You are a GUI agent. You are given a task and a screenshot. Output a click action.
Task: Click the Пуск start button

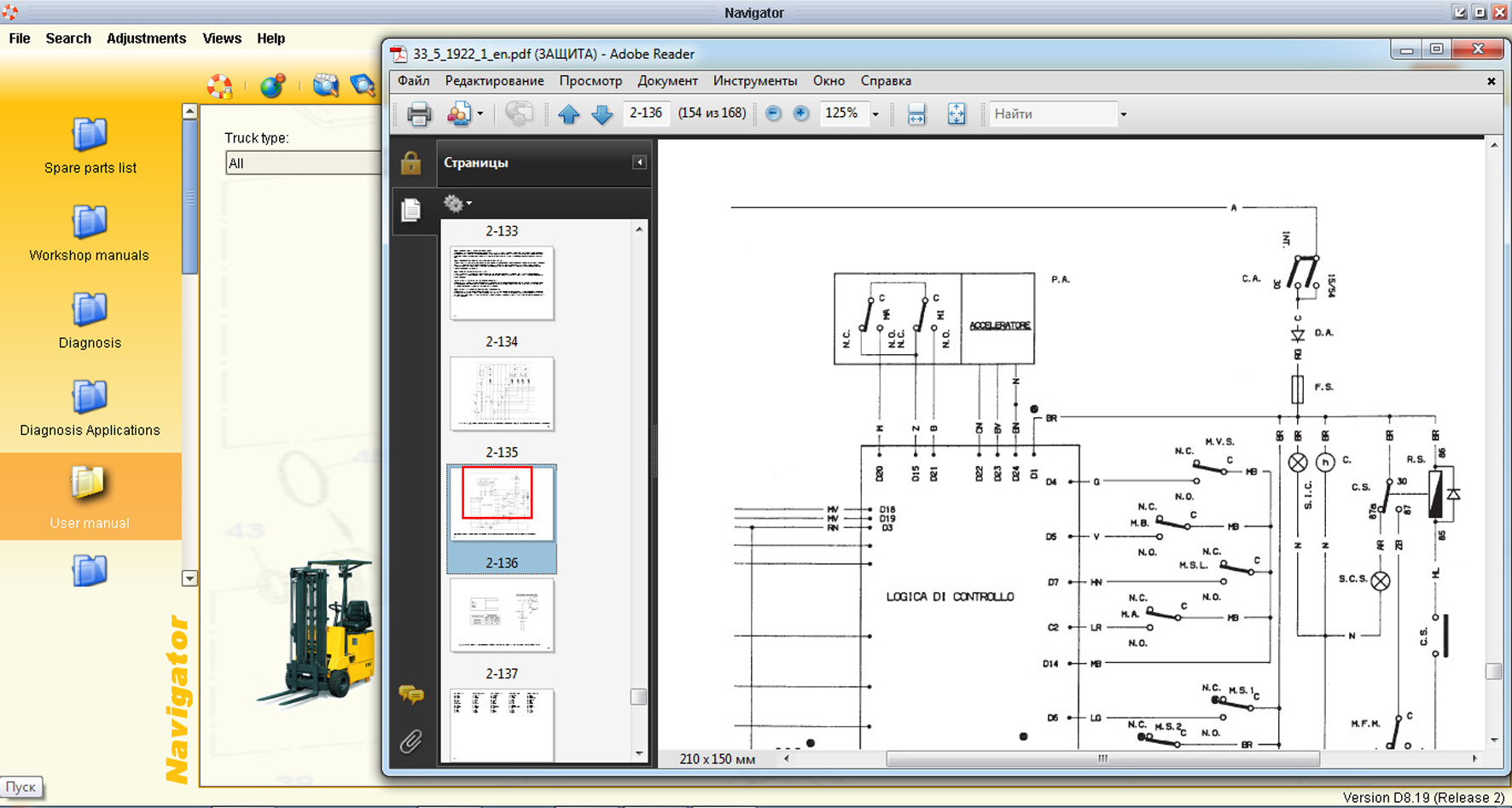(x=21, y=787)
